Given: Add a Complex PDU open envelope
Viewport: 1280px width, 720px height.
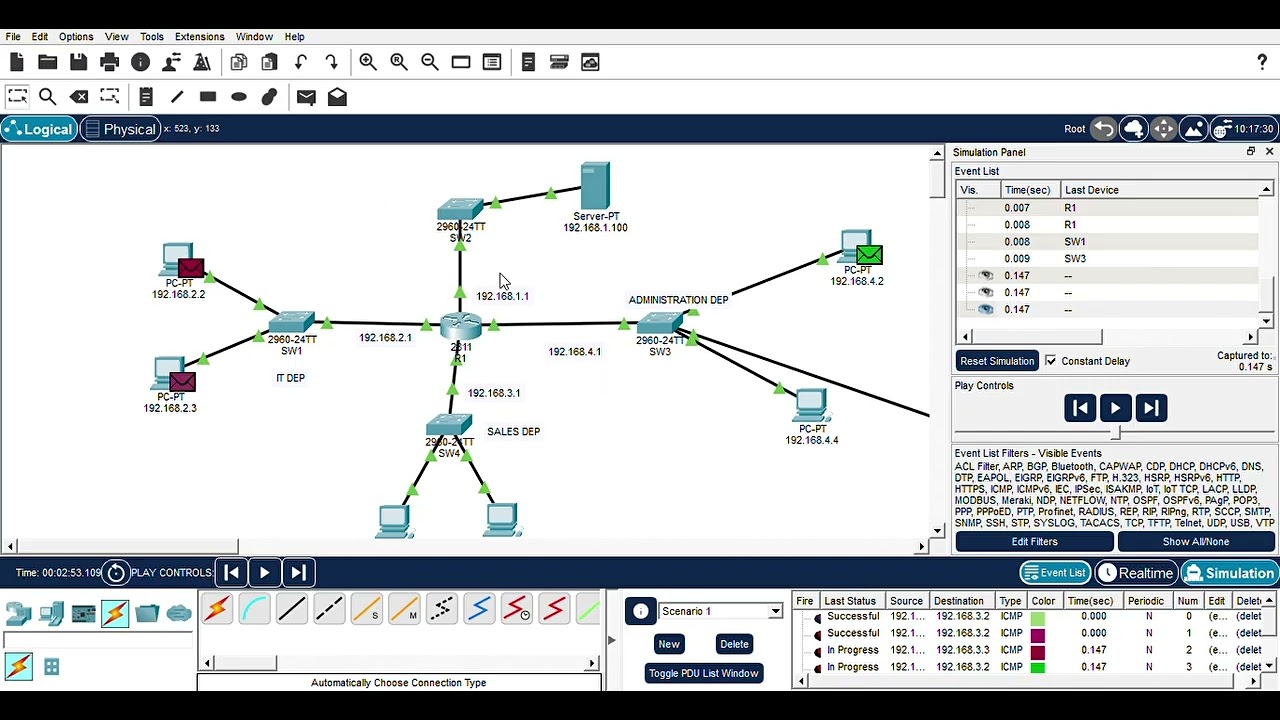Looking at the screenshot, I should point(337,97).
